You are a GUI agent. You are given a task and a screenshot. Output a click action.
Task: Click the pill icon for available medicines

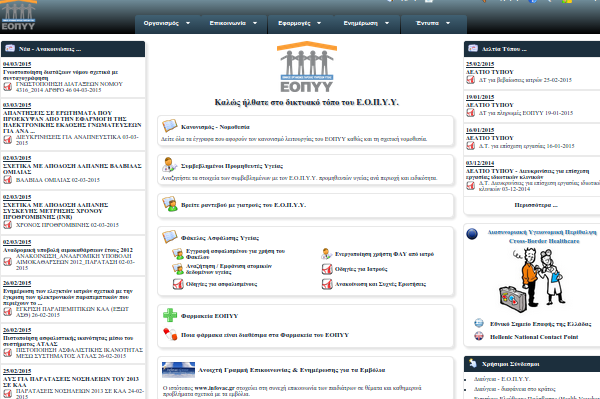(x=170, y=334)
